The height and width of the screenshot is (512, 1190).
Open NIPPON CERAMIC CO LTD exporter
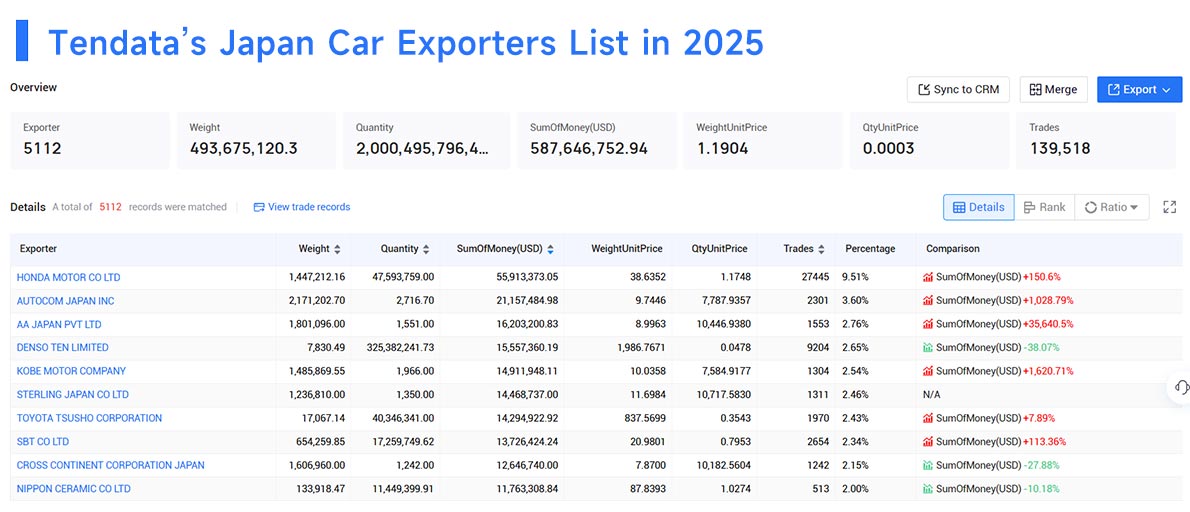point(74,488)
